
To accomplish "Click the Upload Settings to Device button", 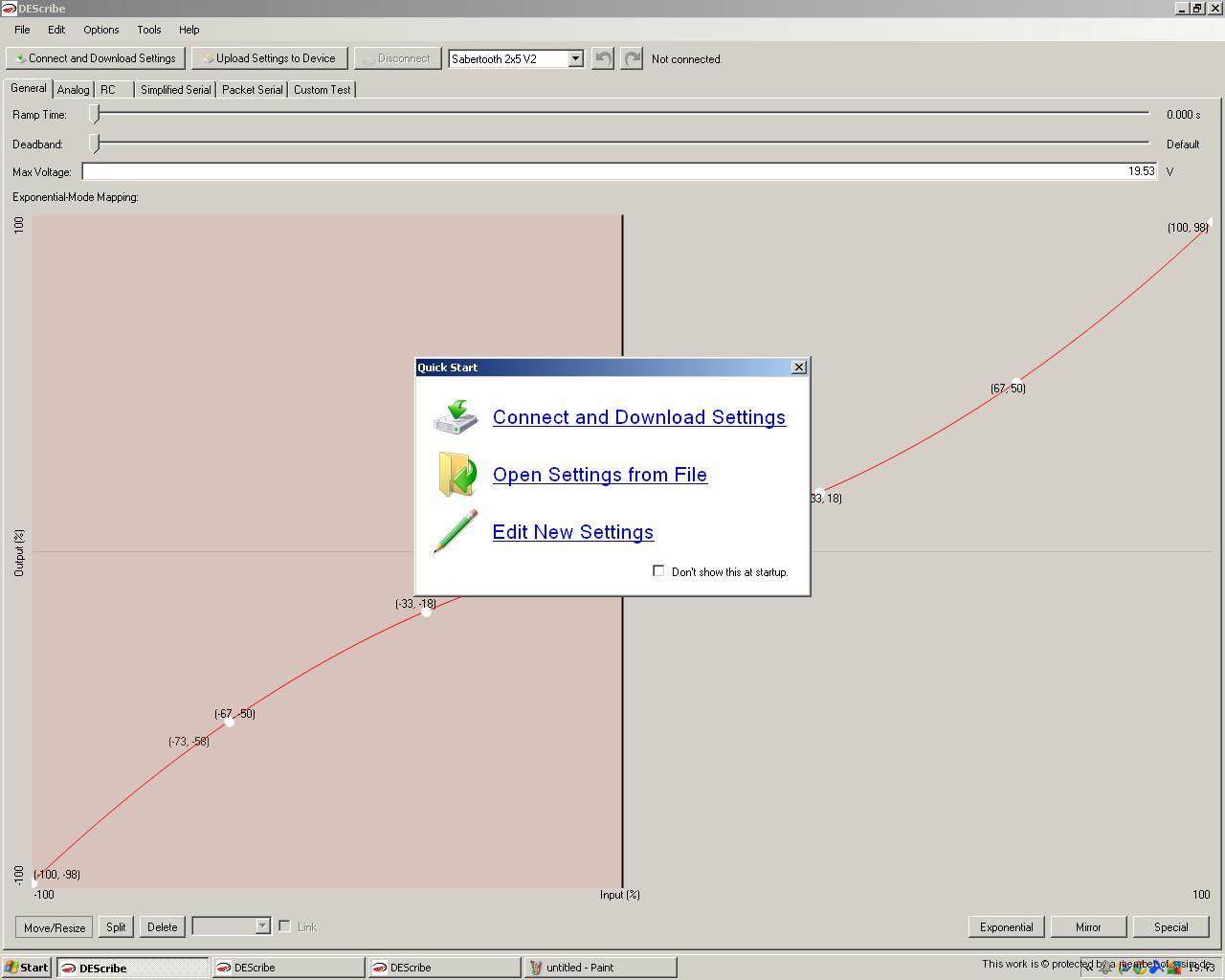I will point(269,58).
